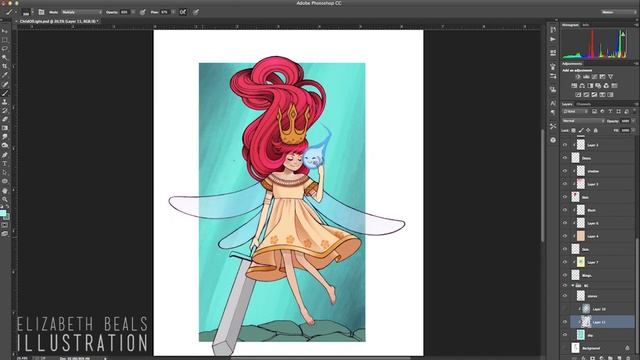Hide Layer 7 with eye icon
640x360 pixels.
(565, 262)
